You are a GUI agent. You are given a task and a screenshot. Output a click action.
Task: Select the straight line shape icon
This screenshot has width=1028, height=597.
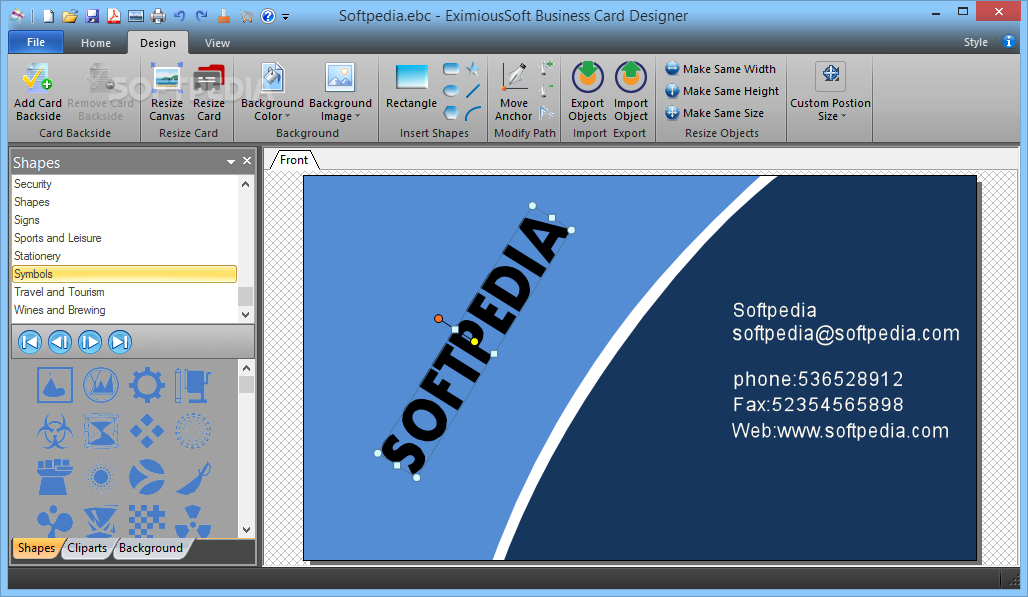point(473,91)
